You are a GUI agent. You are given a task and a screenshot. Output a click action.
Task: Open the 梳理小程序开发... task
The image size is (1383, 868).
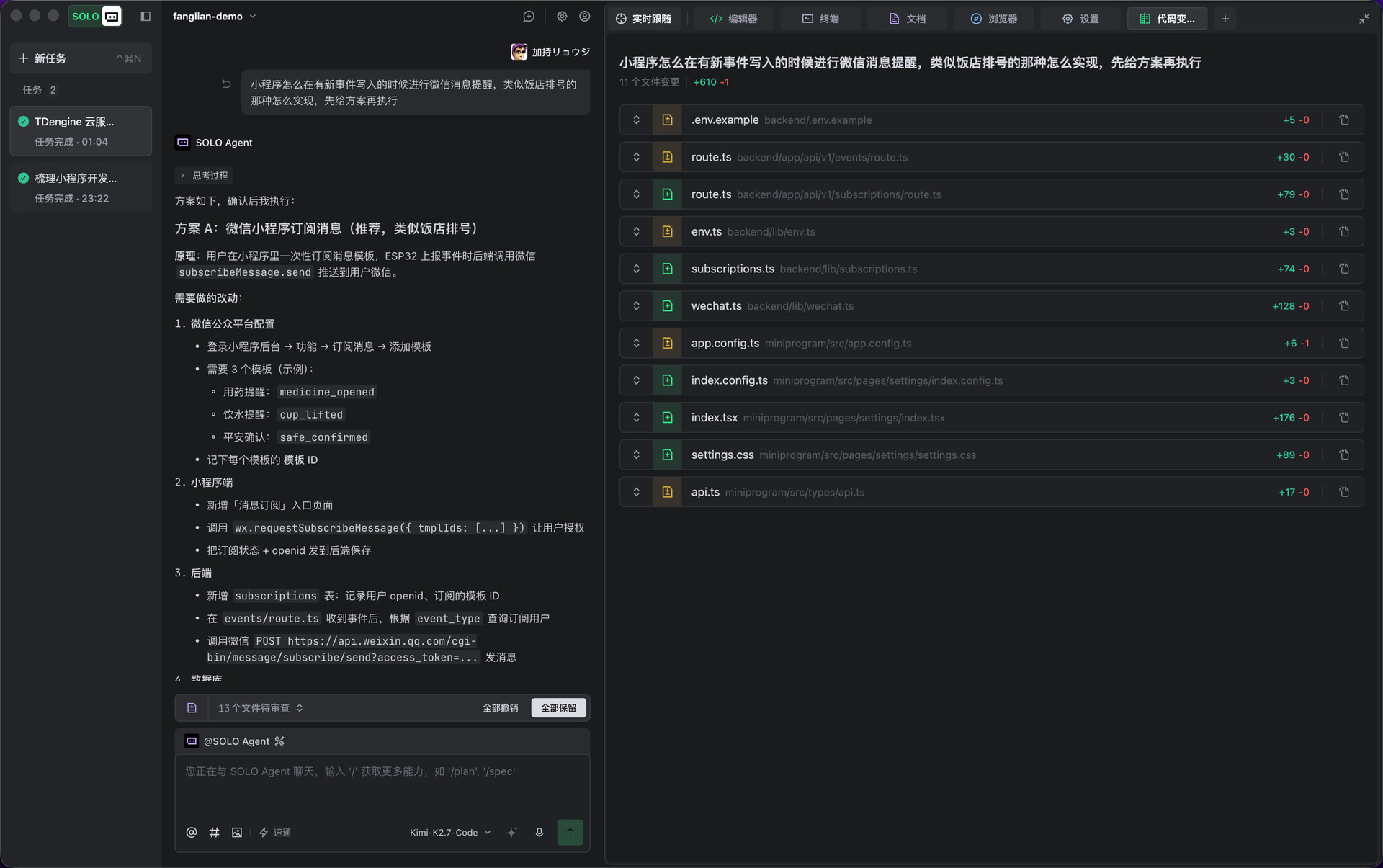pos(81,187)
